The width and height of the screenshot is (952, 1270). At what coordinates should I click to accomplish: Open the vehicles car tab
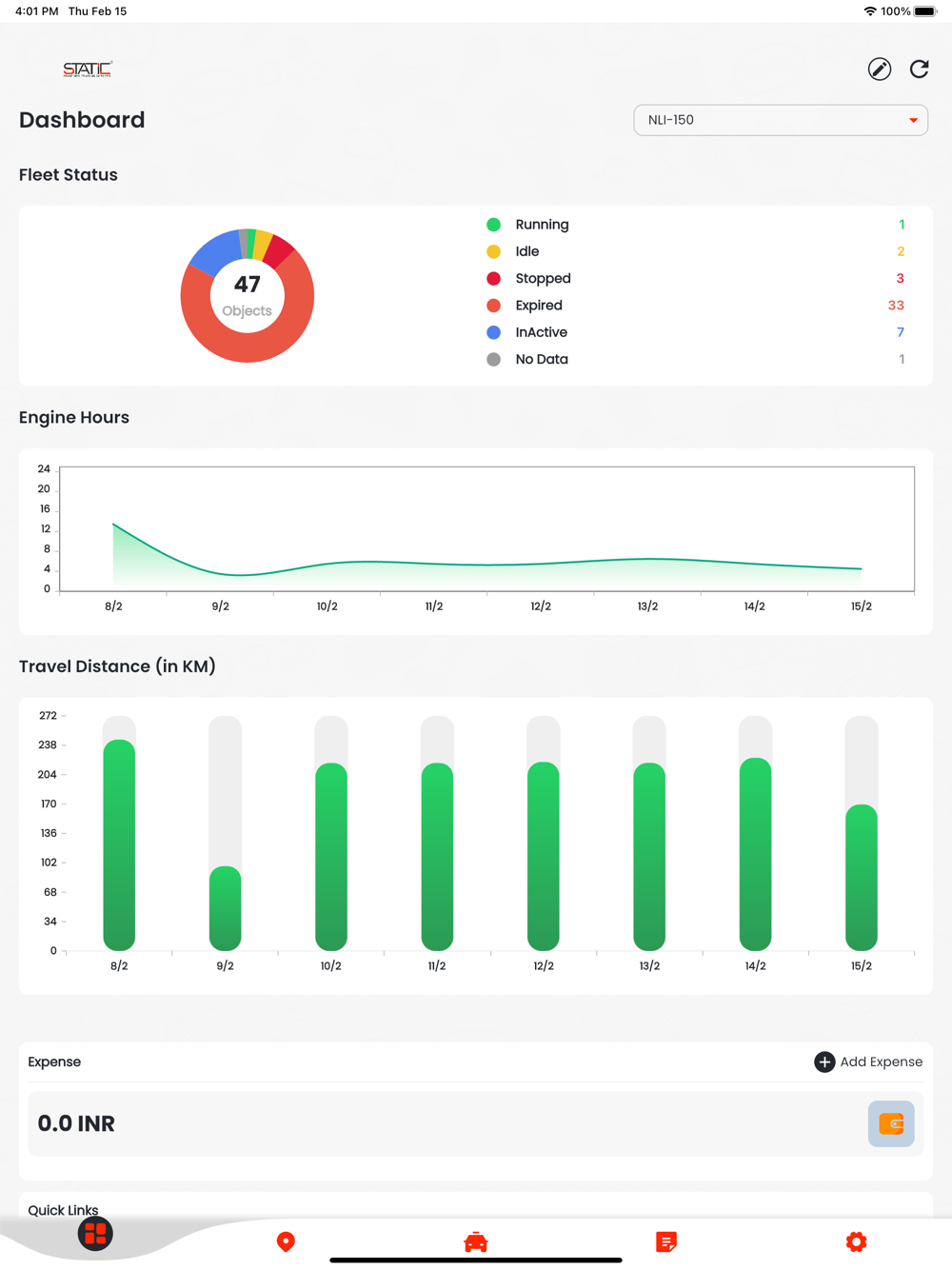click(476, 1241)
